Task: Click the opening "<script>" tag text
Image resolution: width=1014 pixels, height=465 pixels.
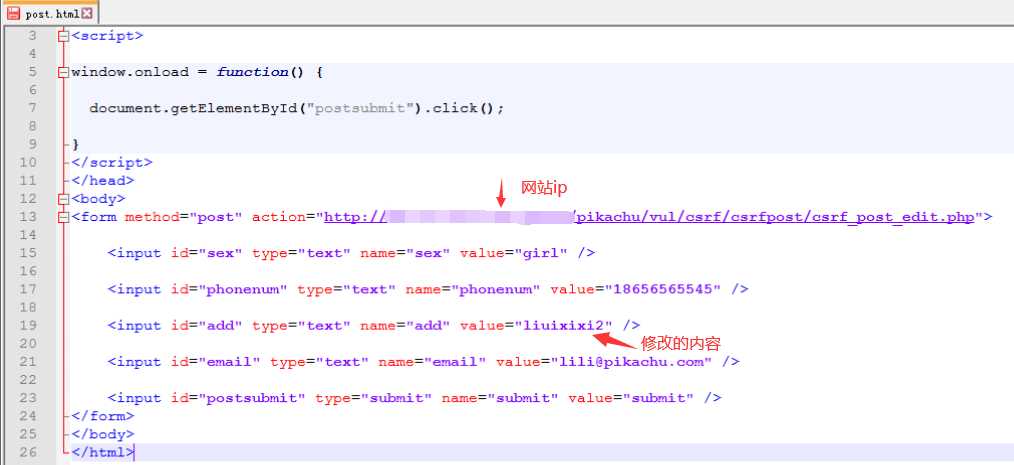Action: 107,36
